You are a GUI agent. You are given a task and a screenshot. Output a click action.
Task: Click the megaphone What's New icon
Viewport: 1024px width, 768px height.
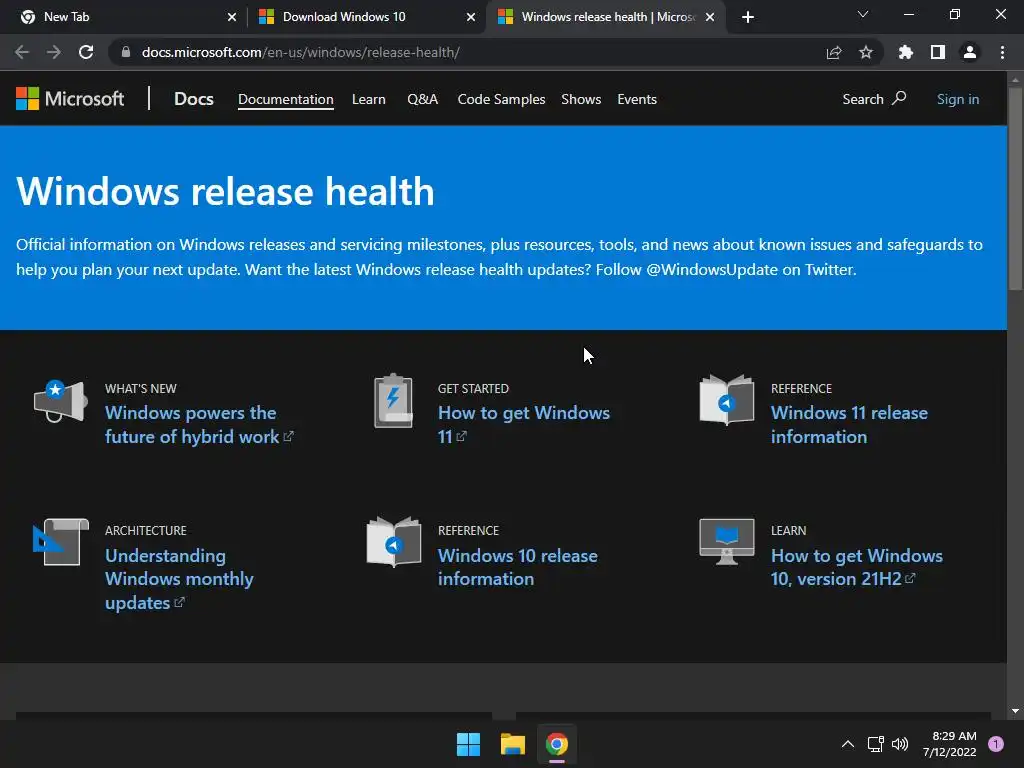tap(61, 401)
